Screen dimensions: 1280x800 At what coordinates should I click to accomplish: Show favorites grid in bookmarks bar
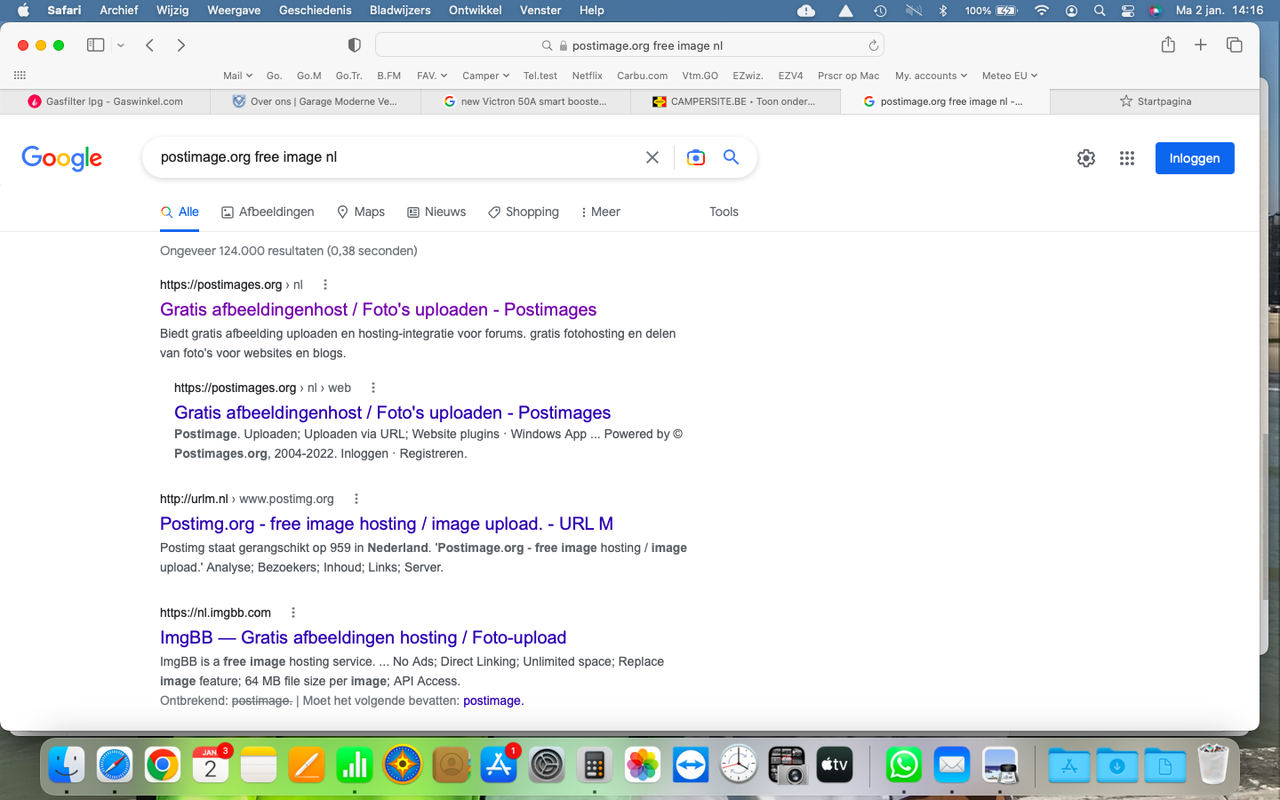click(19, 75)
